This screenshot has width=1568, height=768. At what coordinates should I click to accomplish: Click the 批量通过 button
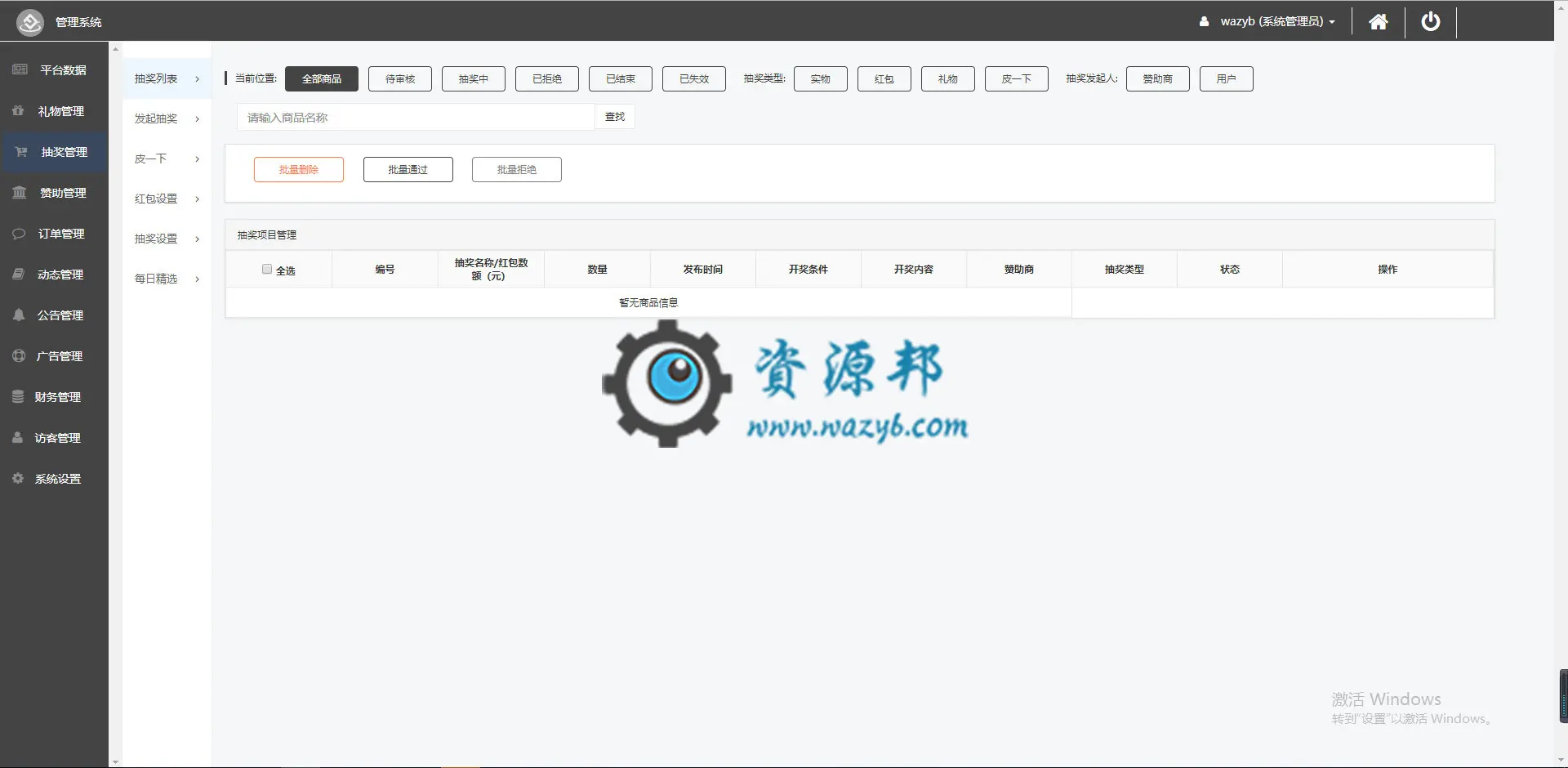pyautogui.click(x=408, y=169)
